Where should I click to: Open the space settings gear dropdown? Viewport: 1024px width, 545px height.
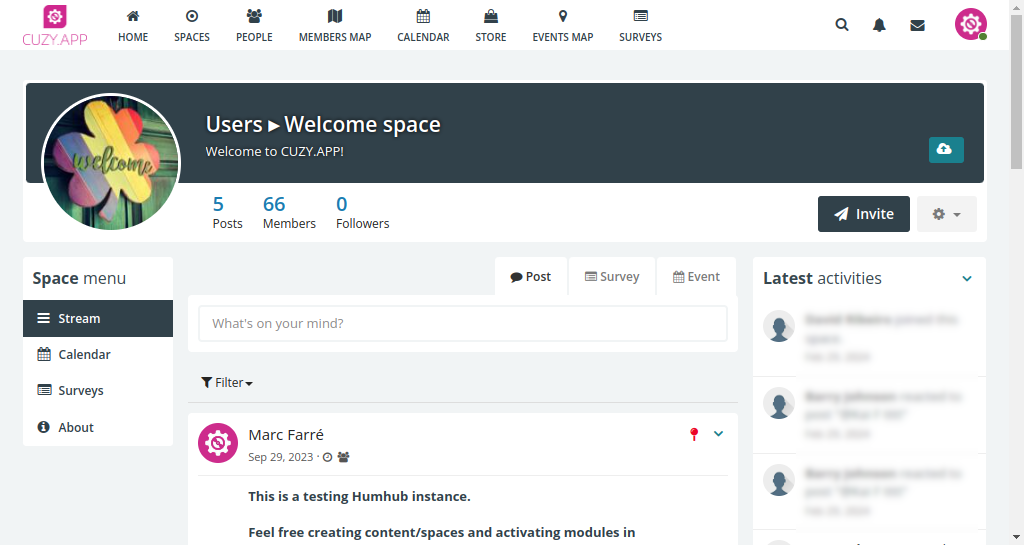point(946,214)
